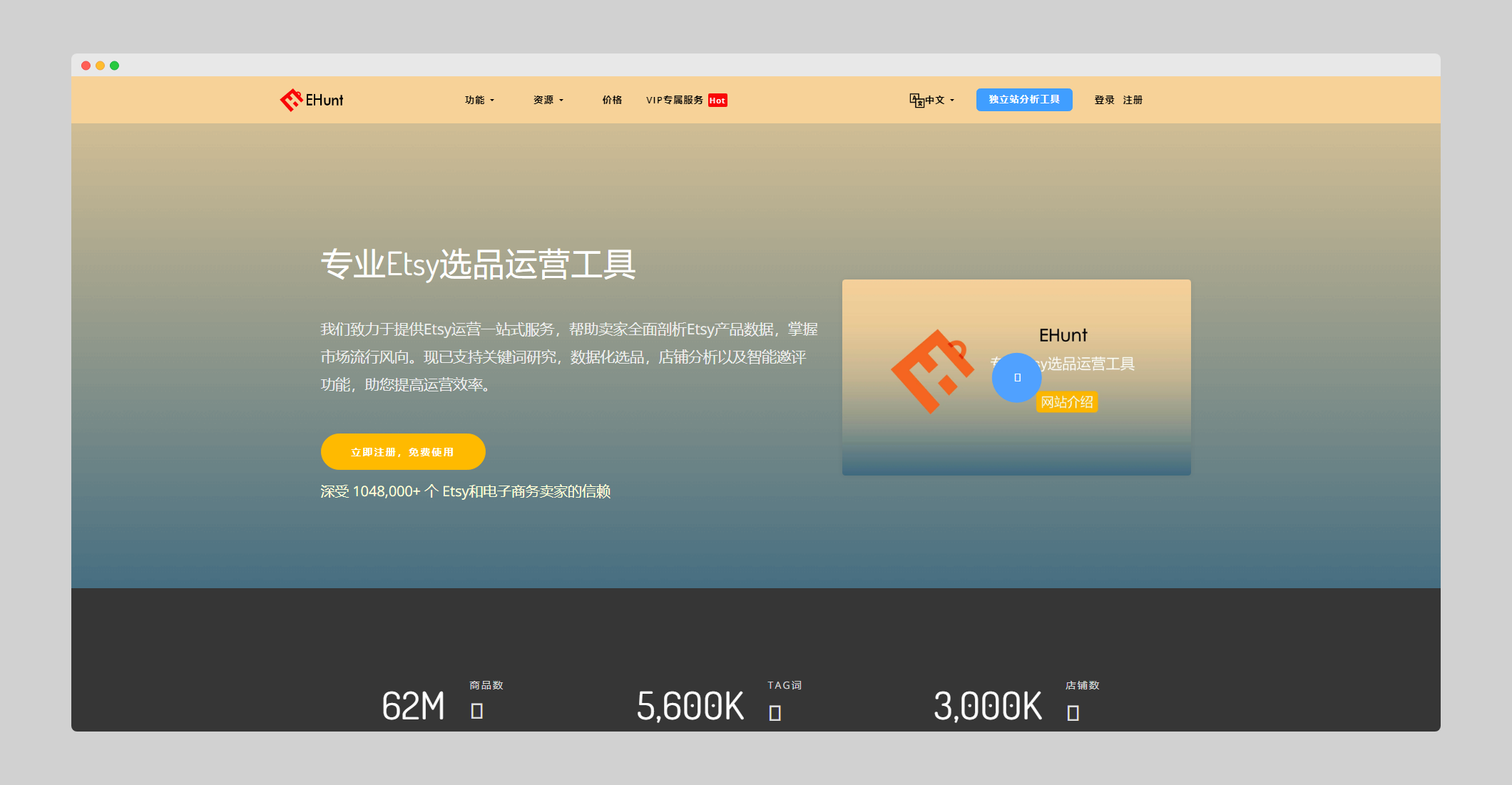Click the 深受 1048,000+ trust text
The width and height of the screenshot is (1512, 785).
click(x=466, y=491)
